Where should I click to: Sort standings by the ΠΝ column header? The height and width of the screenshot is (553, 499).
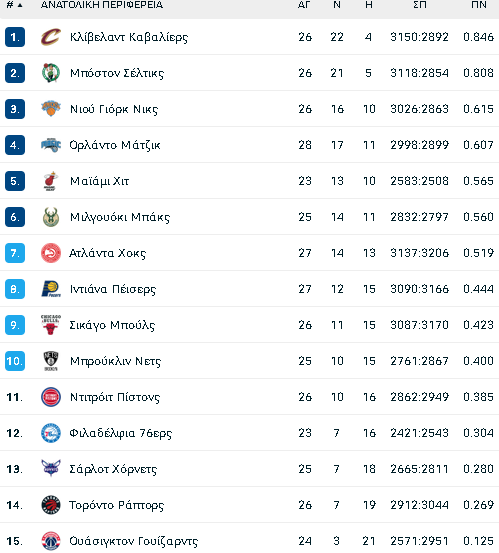point(479,5)
